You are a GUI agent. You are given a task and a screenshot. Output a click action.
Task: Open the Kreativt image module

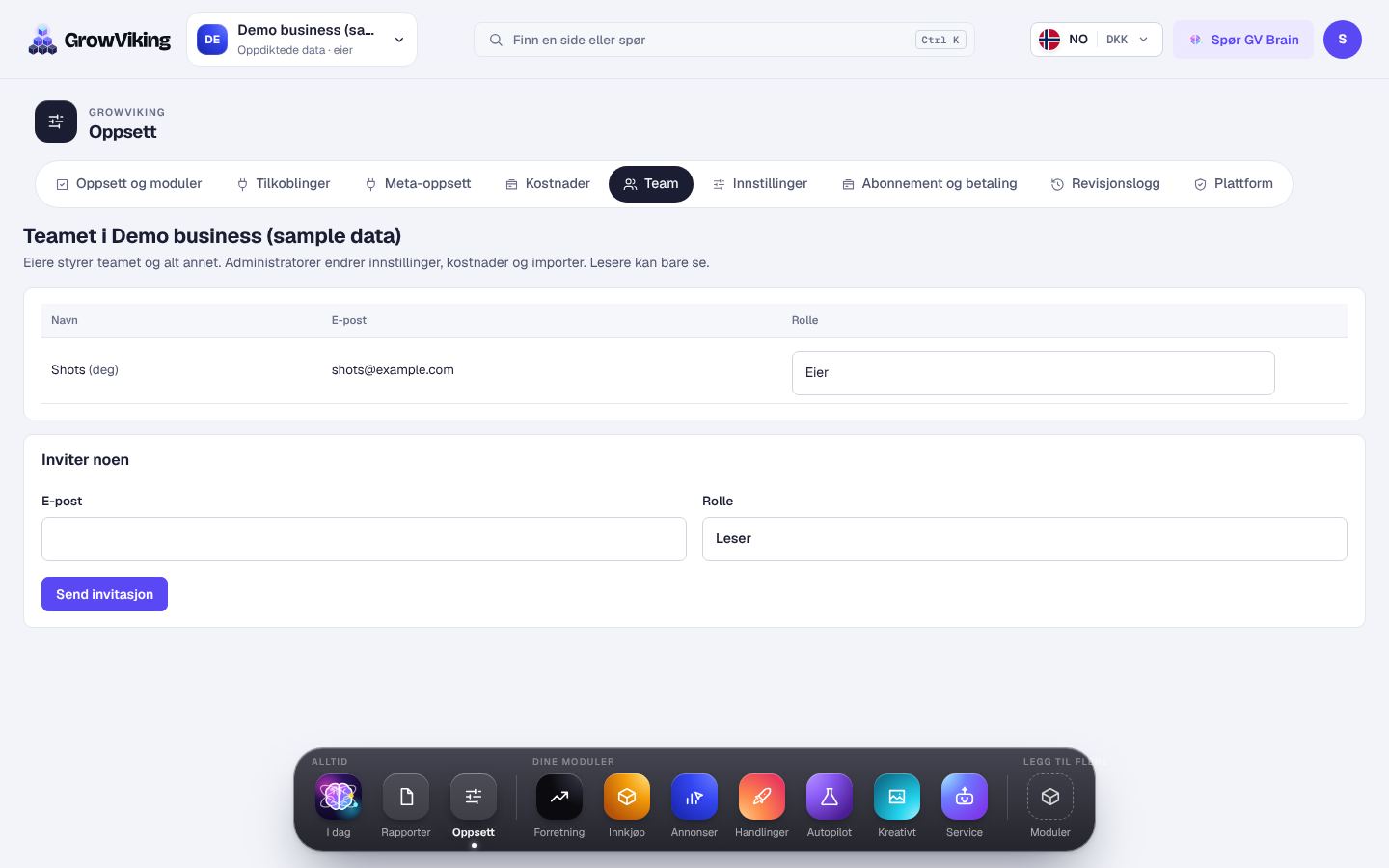(x=897, y=797)
